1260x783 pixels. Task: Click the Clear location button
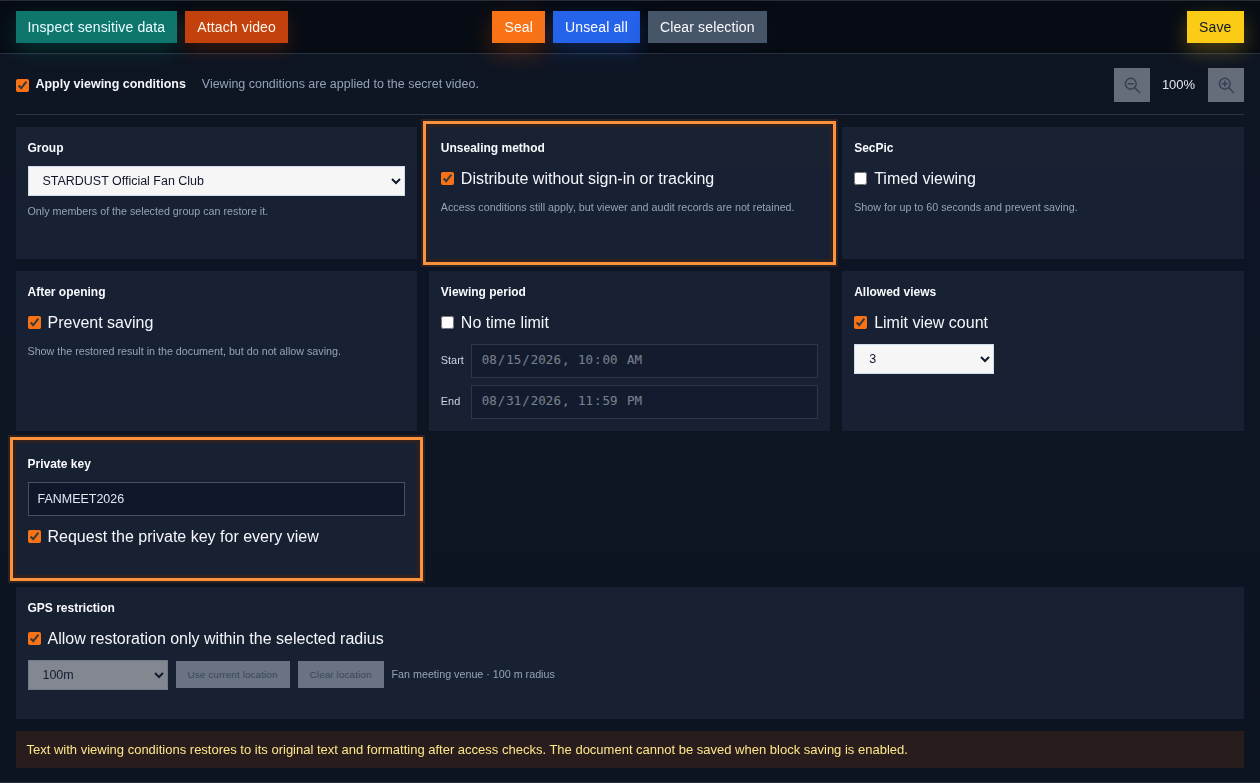point(340,674)
